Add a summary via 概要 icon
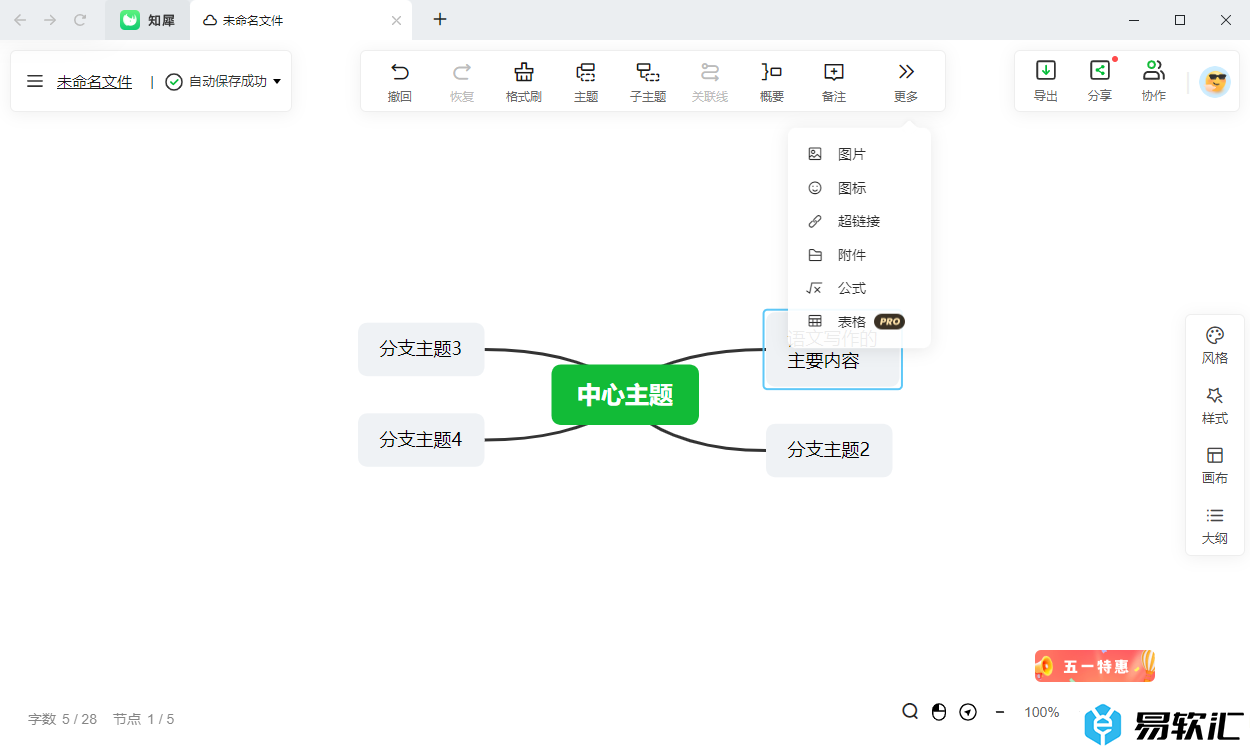This screenshot has height=750, width=1250. coord(772,72)
